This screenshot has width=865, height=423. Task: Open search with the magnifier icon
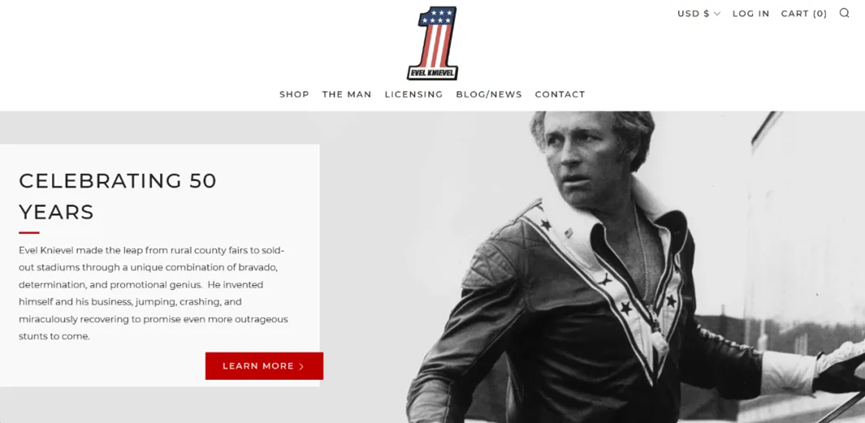click(x=844, y=13)
